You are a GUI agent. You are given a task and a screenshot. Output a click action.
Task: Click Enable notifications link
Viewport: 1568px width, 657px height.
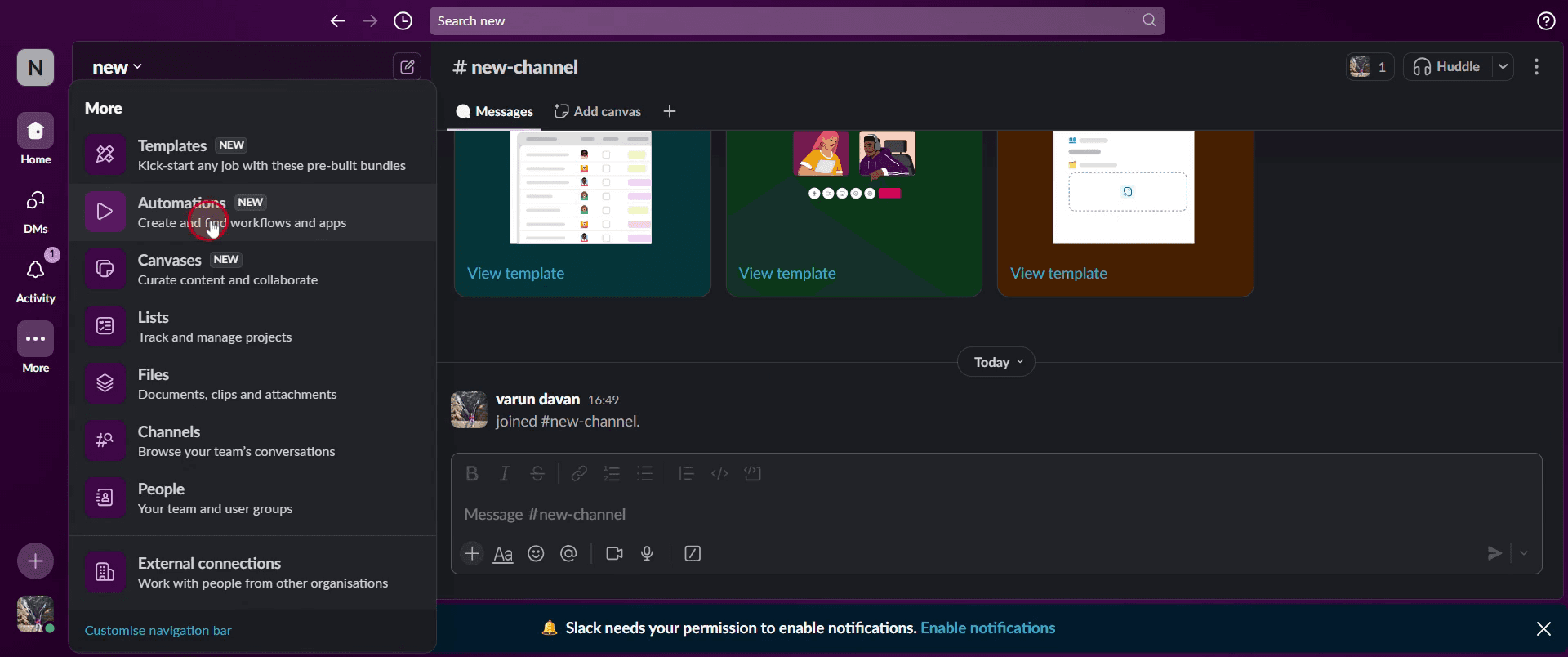click(987, 628)
